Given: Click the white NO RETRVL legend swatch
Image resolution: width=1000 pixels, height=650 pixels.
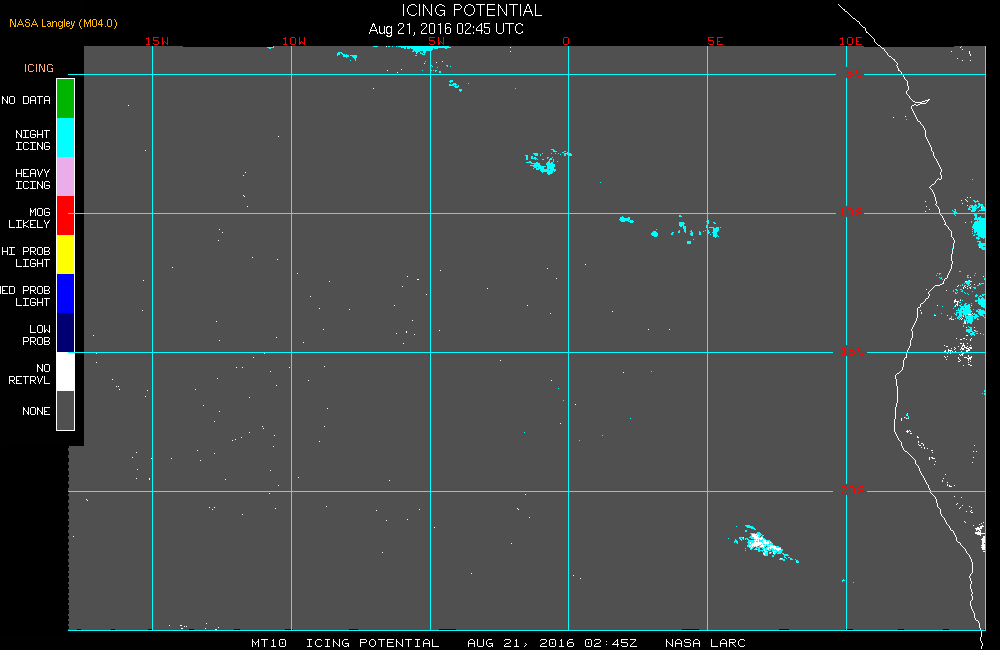Looking at the screenshot, I should (x=66, y=371).
